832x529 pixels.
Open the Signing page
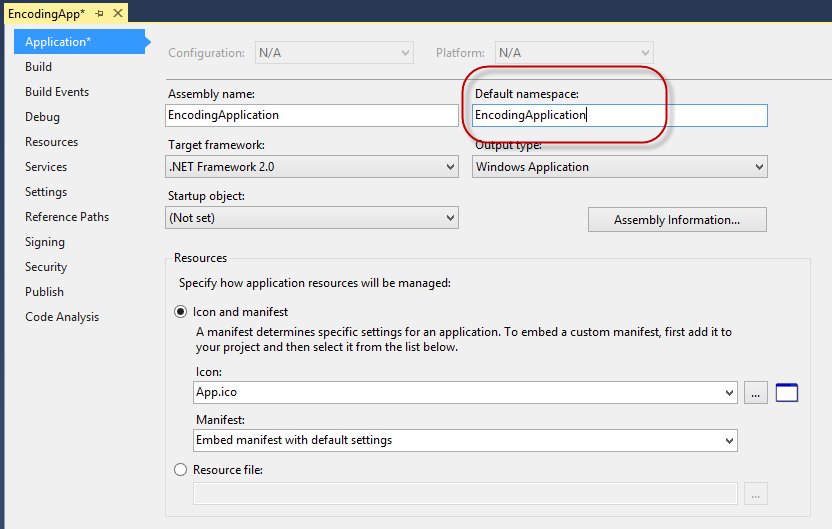[x=45, y=242]
